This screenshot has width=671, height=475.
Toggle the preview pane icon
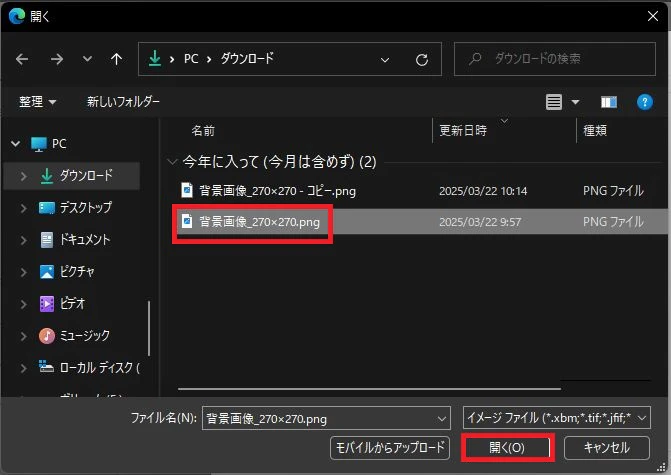coord(609,102)
